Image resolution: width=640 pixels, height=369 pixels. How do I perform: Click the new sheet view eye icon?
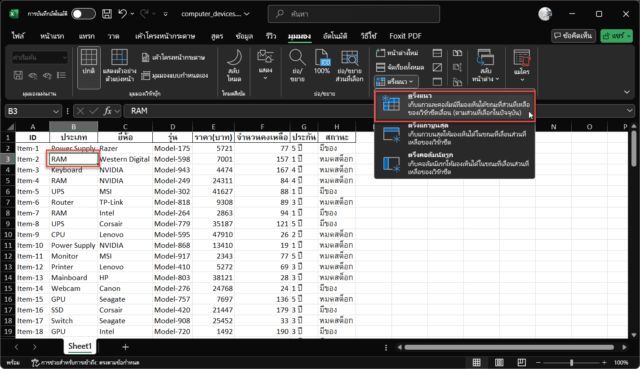(x=47, y=75)
